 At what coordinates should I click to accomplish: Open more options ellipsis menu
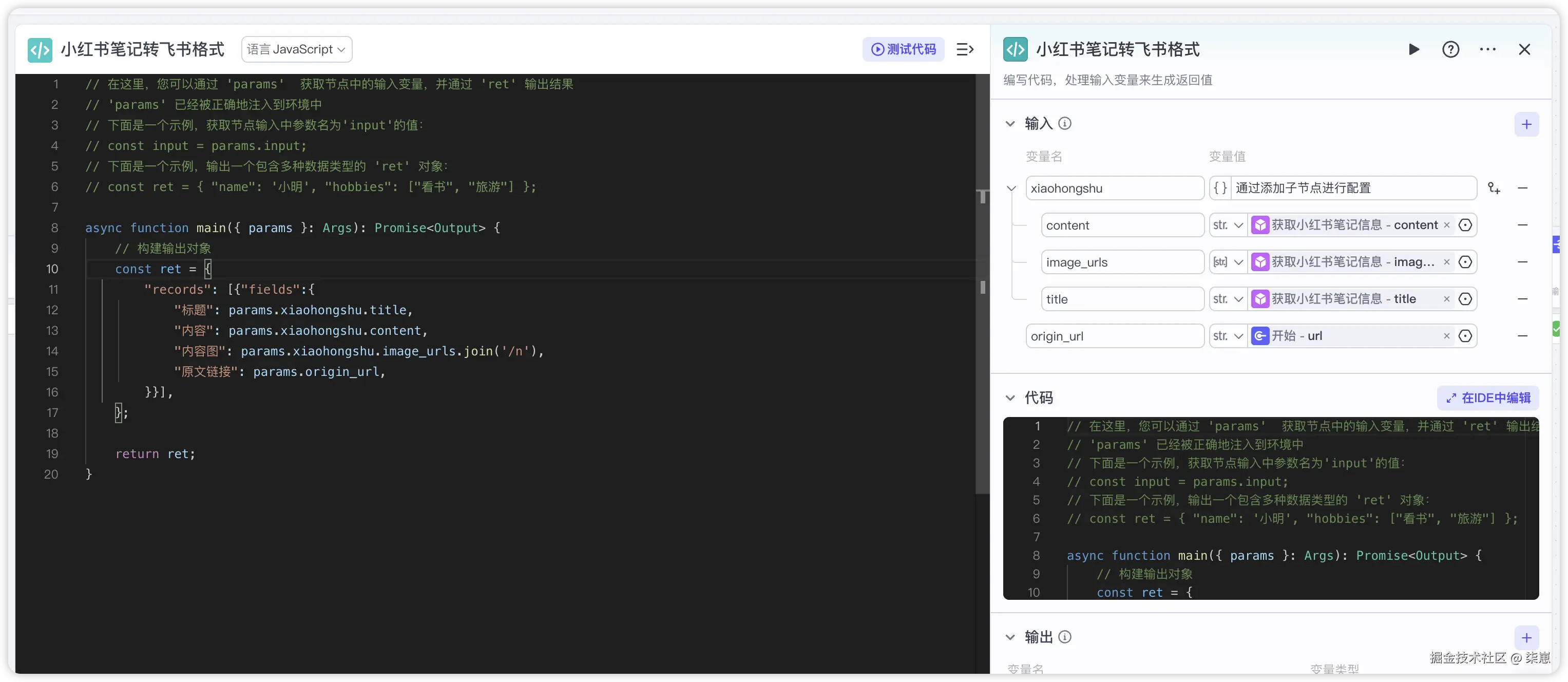pyautogui.click(x=1488, y=49)
